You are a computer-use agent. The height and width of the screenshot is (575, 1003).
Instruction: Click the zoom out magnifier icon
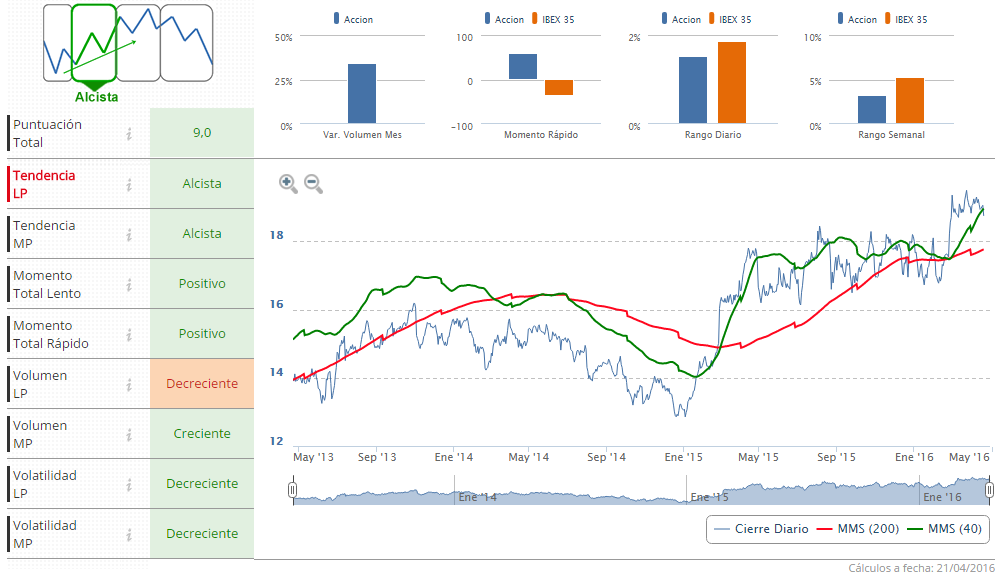(313, 183)
